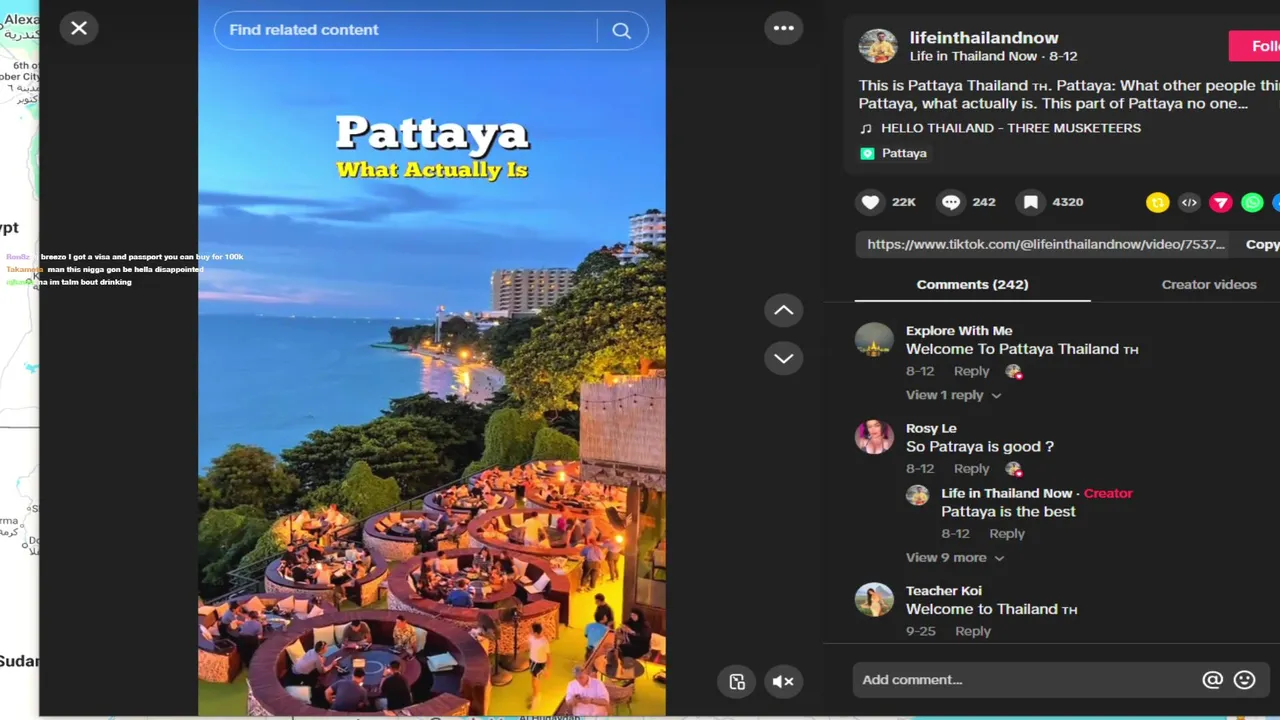Bookmark the video to favorites
Screen dimensions: 1280x720
click(1031, 202)
